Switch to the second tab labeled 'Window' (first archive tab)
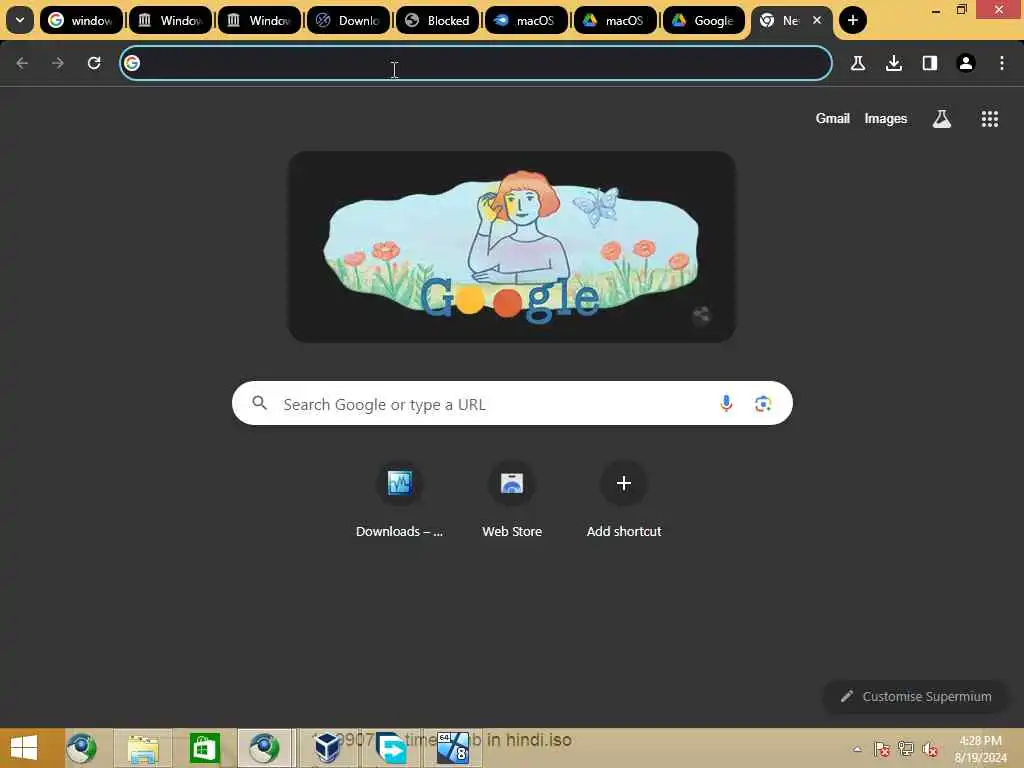1024x768 pixels. click(x=170, y=20)
